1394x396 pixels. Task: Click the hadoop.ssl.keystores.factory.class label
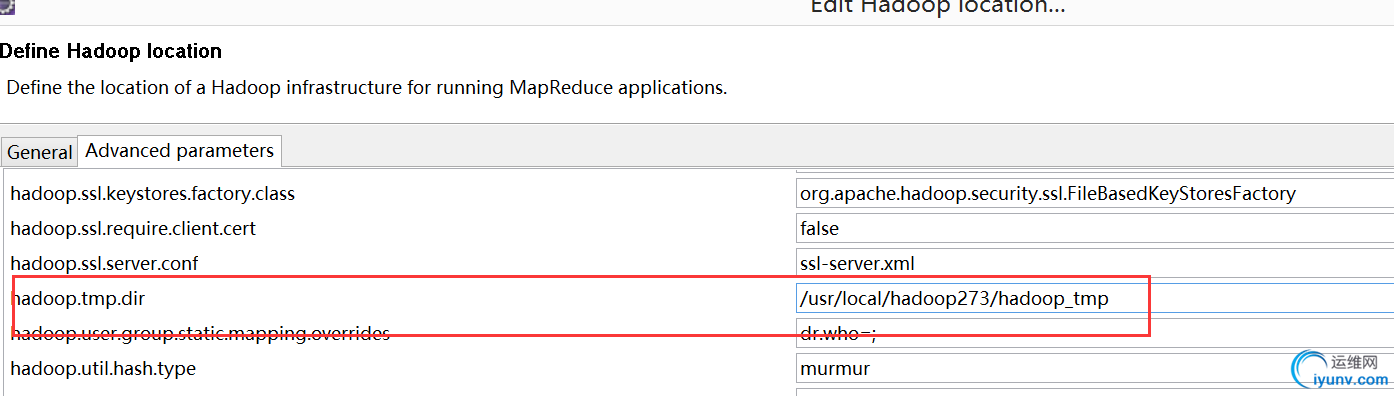click(153, 194)
